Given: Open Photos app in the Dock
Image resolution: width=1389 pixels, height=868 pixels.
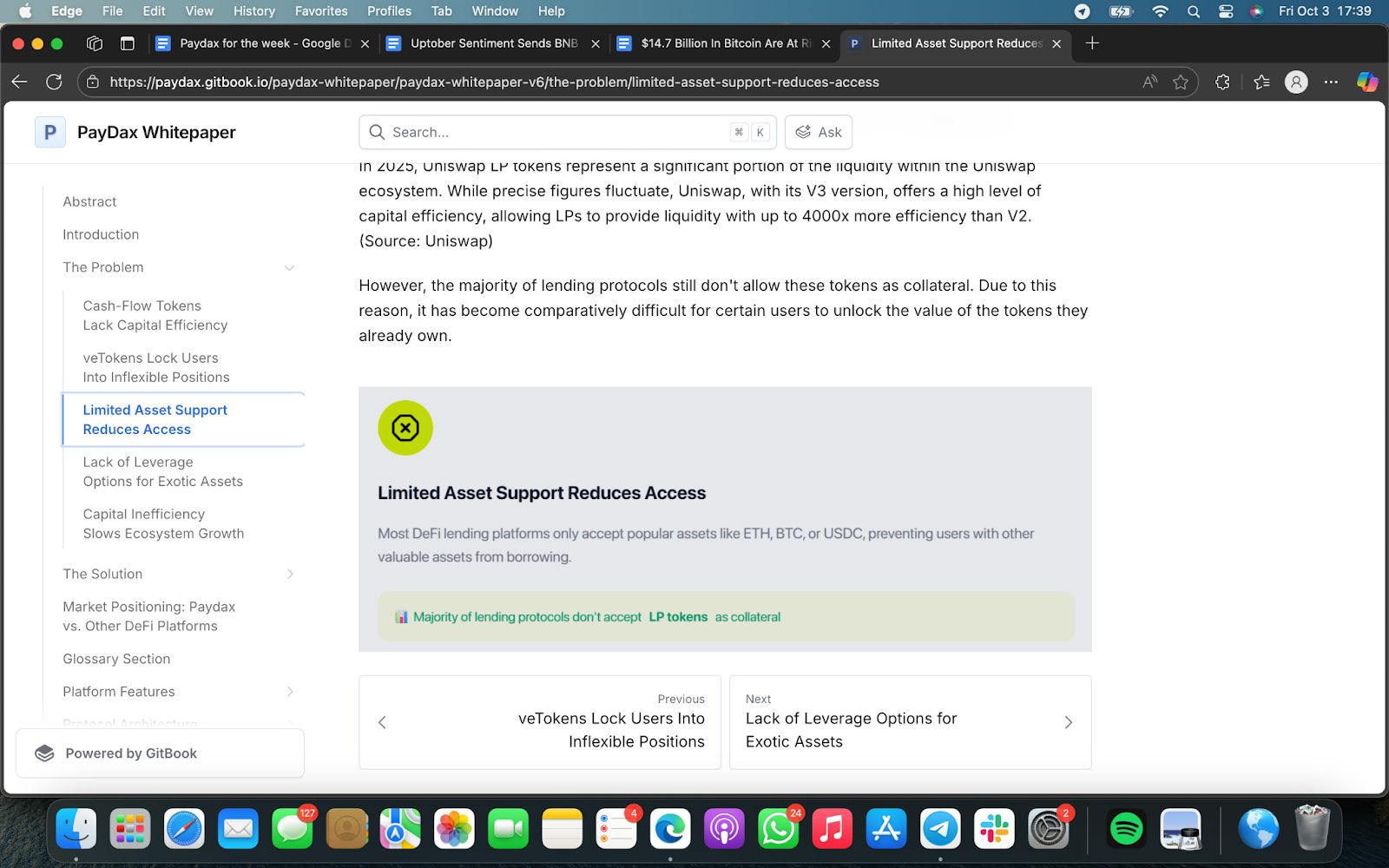Looking at the screenshot, I should pos(454,829).
